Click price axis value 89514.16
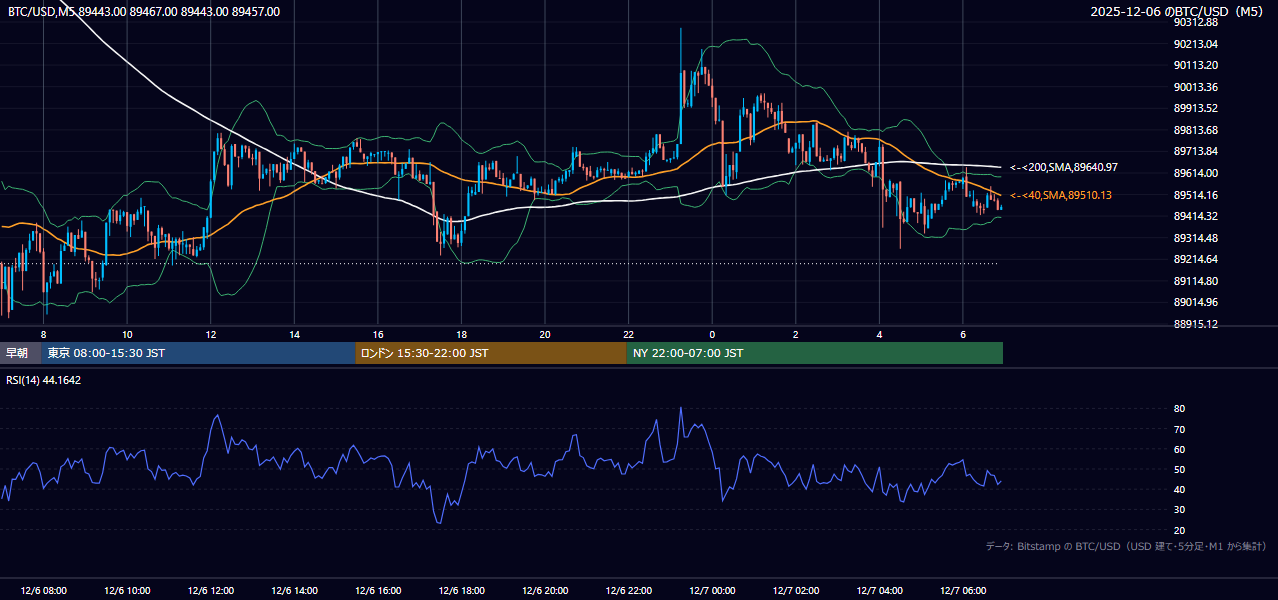This screenshot has height=600, width=1278. [1196, 195]
